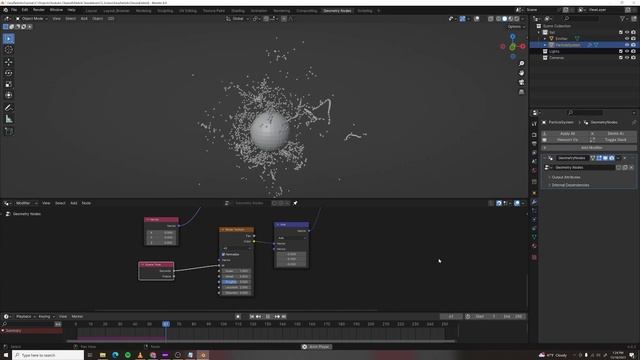This screenshot has height=360, width=640.
Task: Click the pin icon in node editor header
Action: coord(295,203)
